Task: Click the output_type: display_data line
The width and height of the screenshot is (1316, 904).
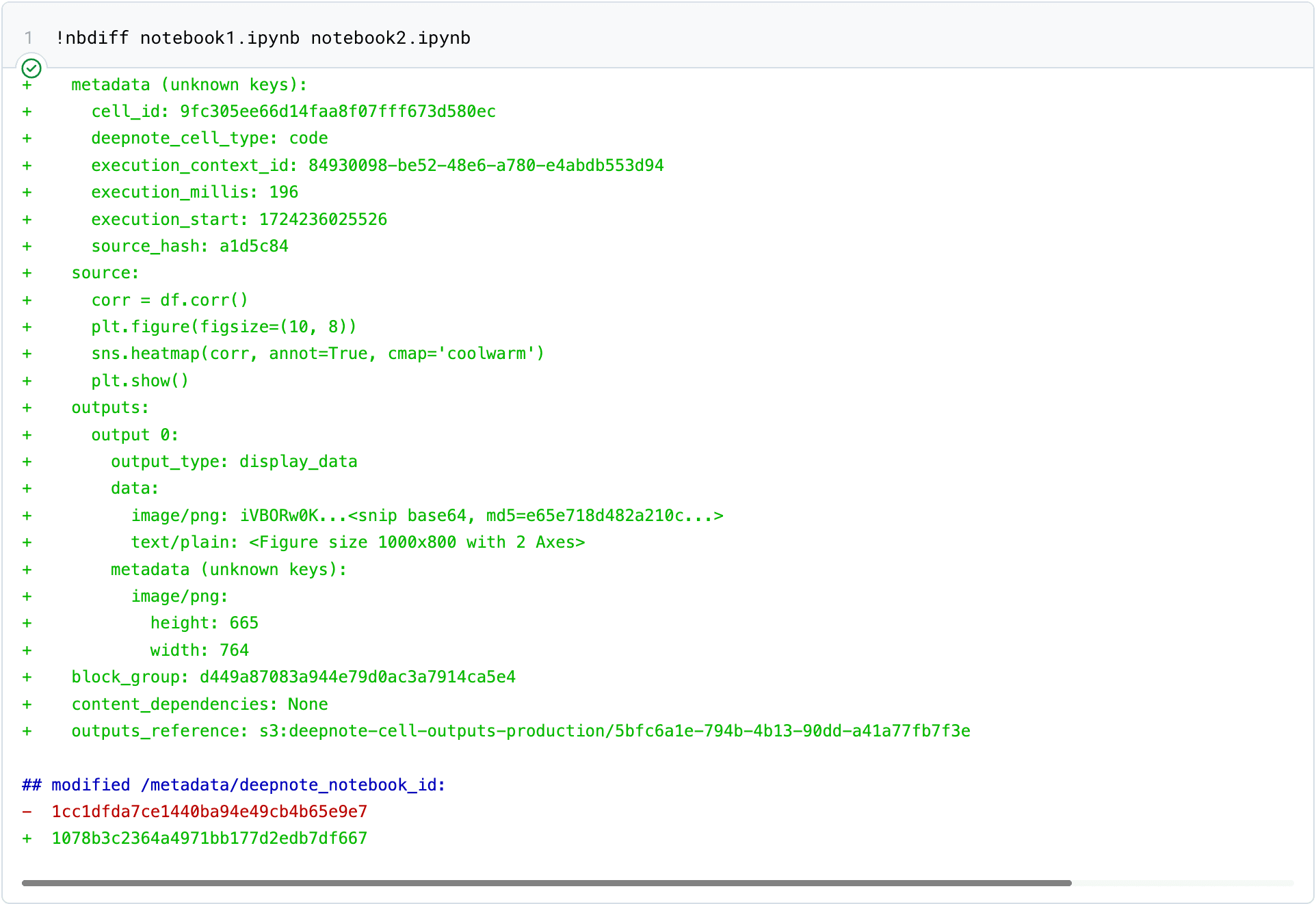Action: point(234,462)
